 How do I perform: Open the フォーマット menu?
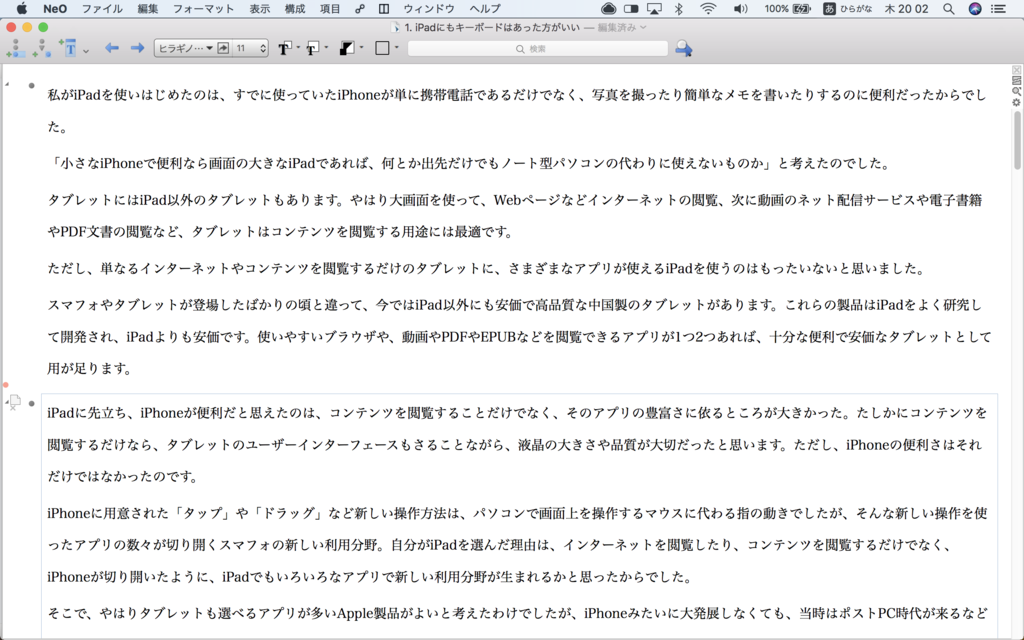coord(203,8)
